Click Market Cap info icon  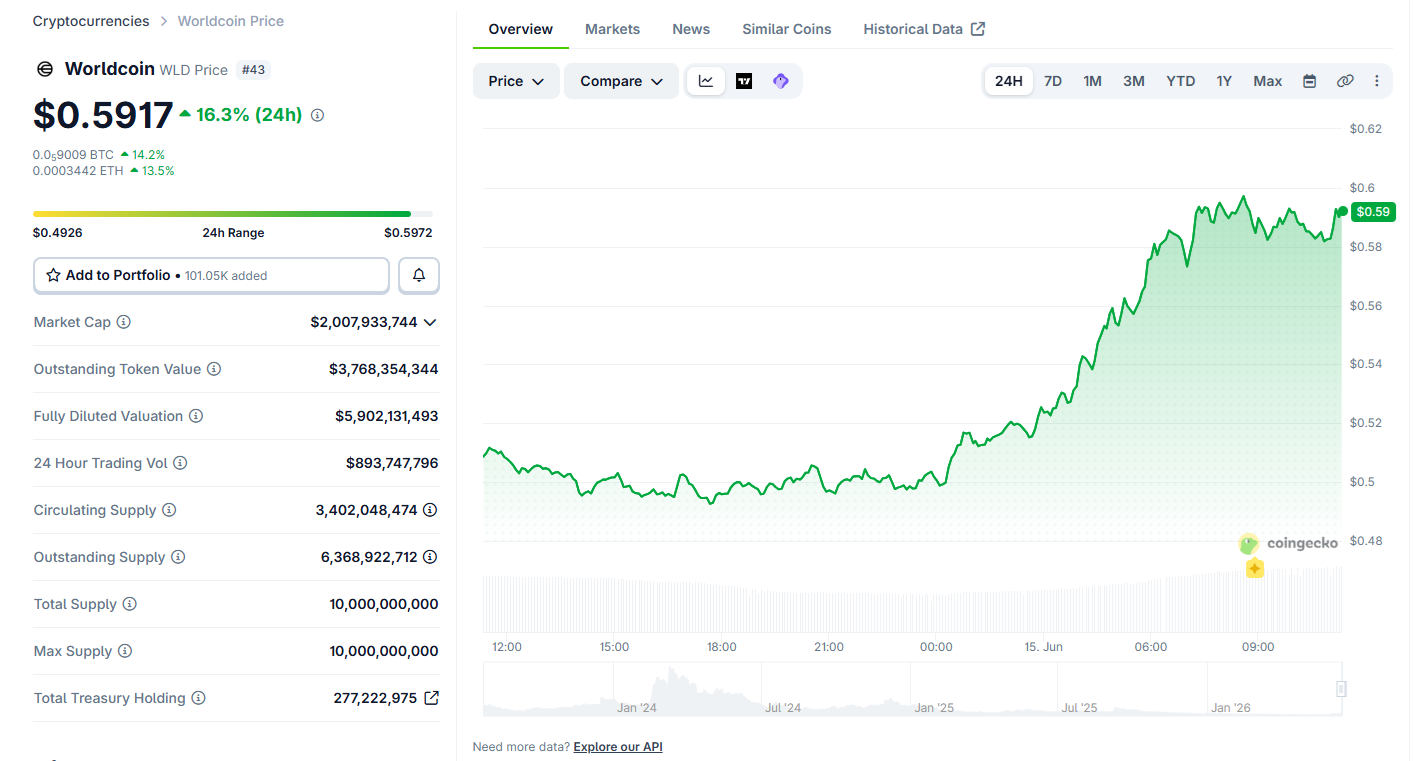[124, 322]
